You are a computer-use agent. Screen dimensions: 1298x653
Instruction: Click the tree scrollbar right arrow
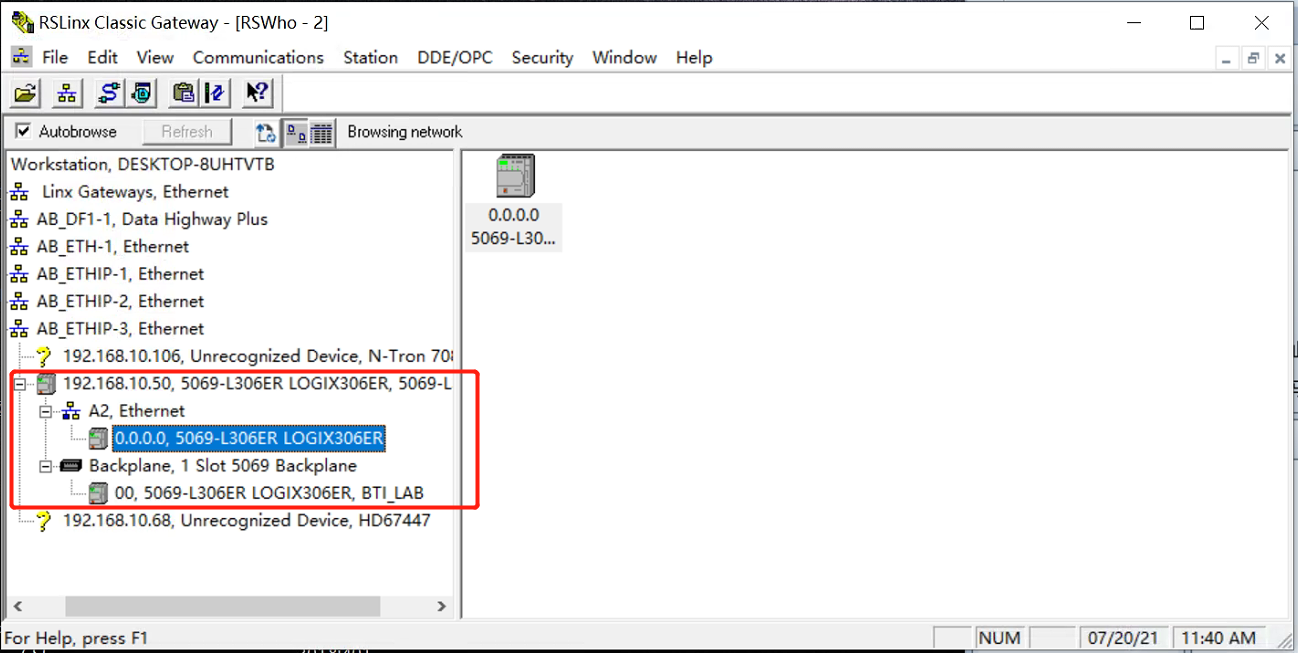442,606
